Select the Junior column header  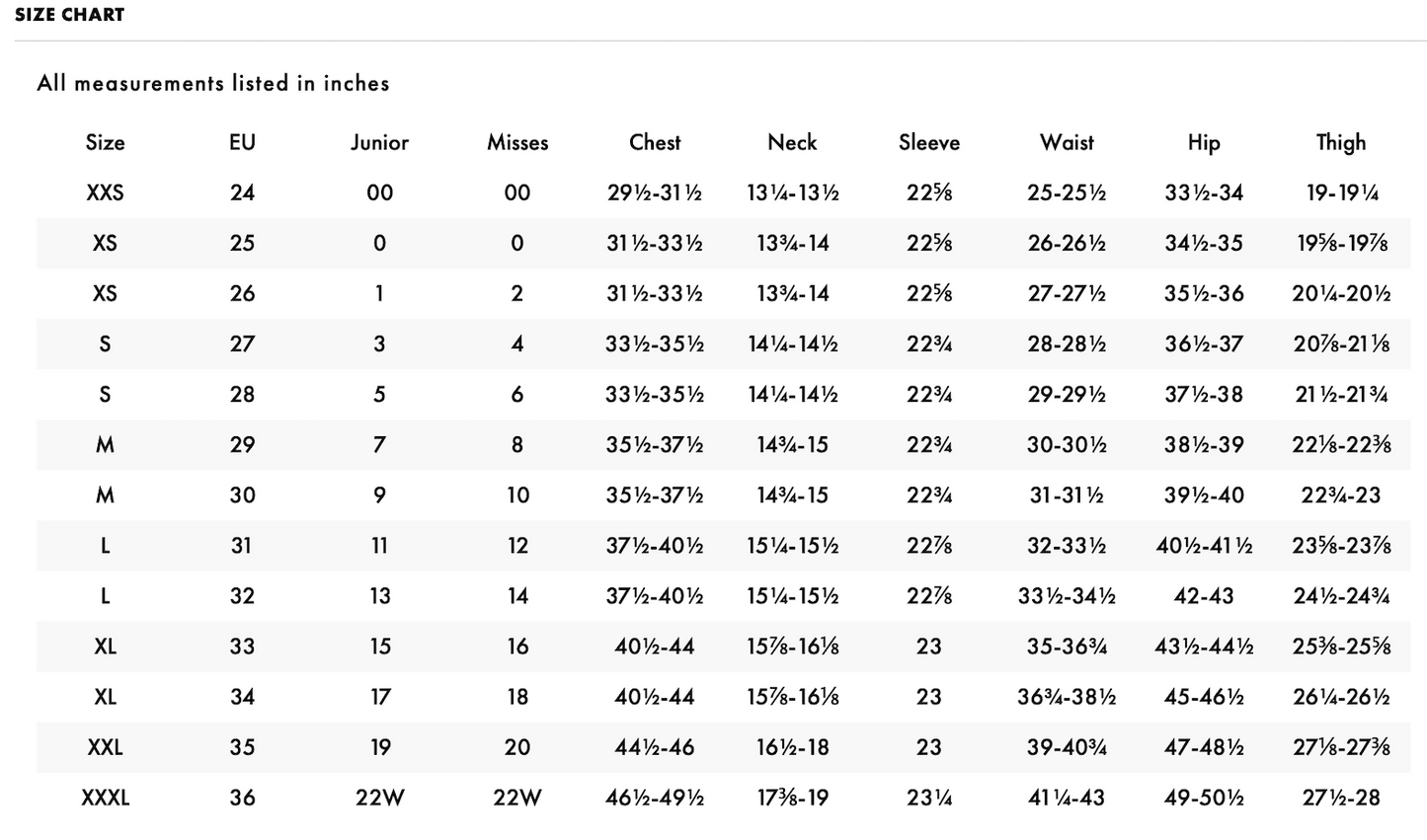pyautogui.click(x=379, y=142)
